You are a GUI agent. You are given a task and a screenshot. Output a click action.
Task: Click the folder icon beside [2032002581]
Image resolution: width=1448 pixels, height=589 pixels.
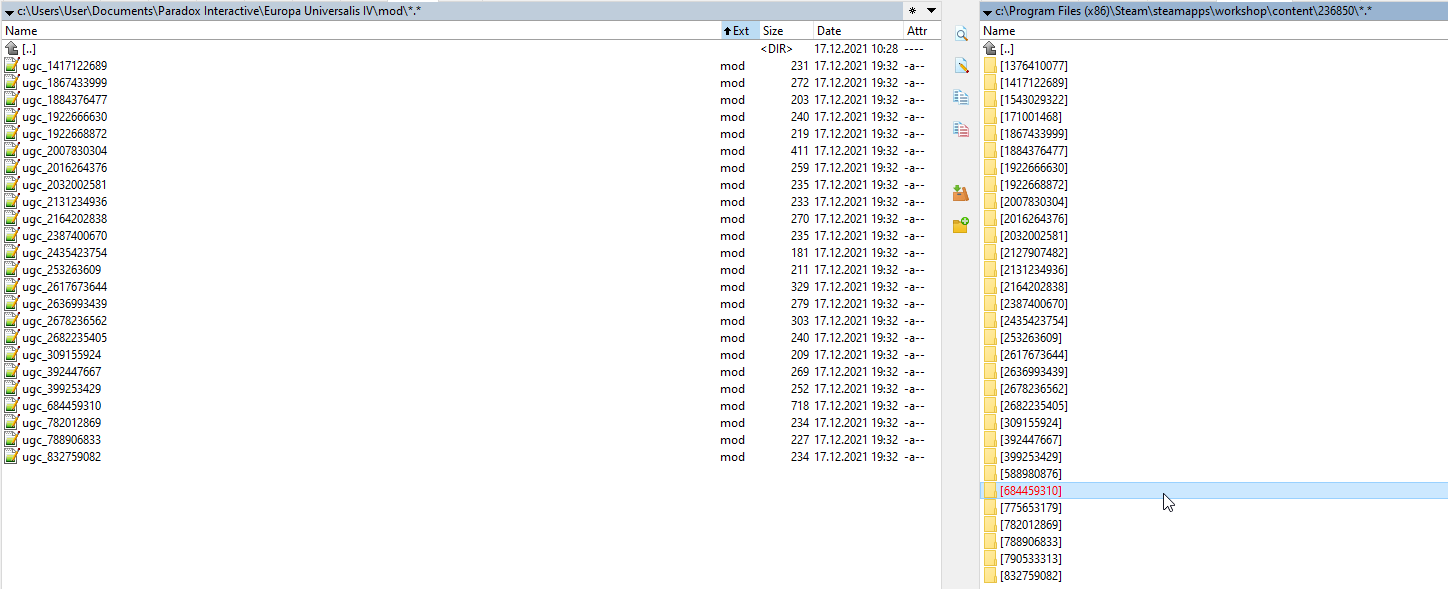[x=990, y=236]
